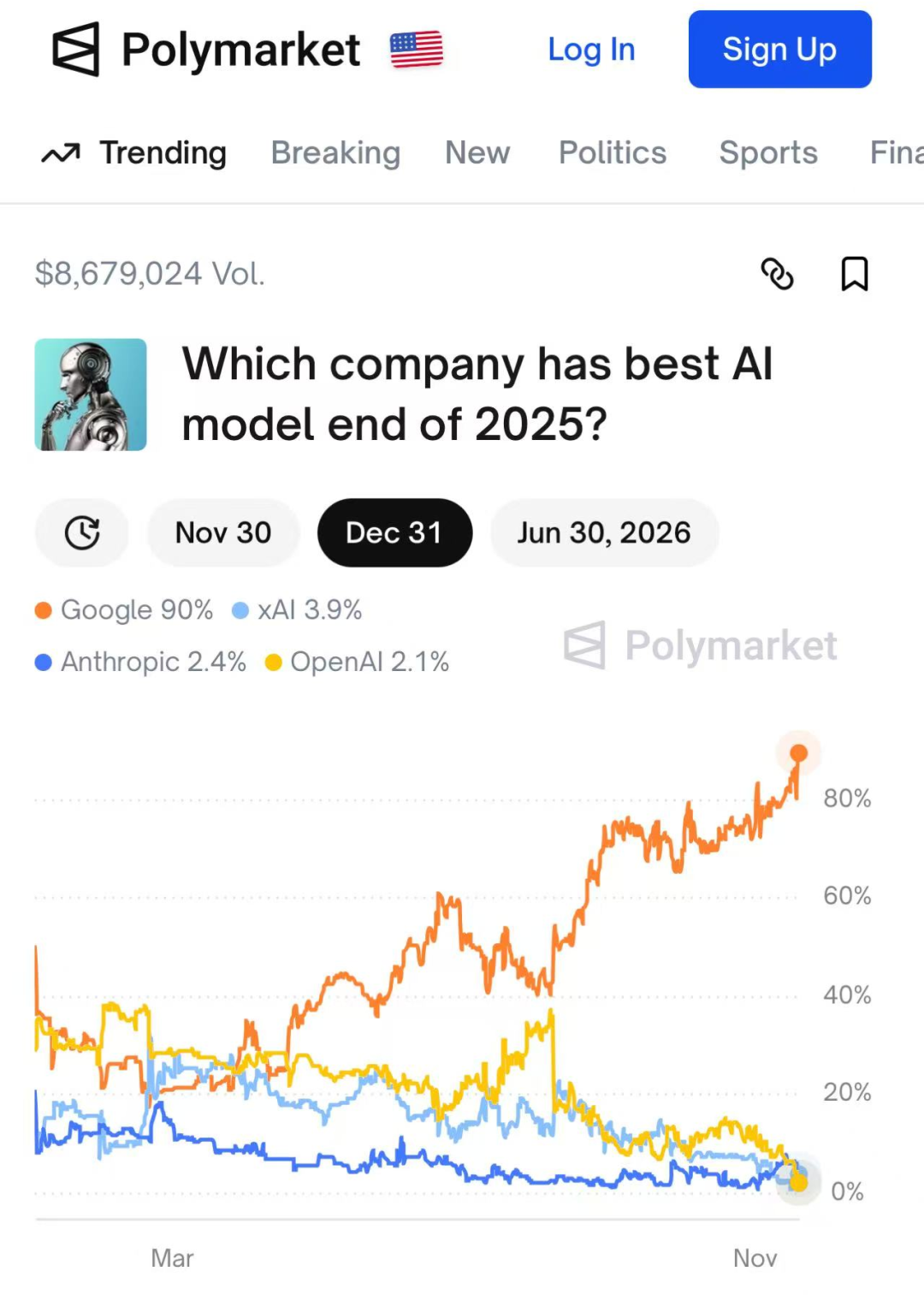Image resolution: width=924 pixels, height=1295 pixels.
Task: Choose the Jun 30, 2026 date
Action: pos(604,532)
